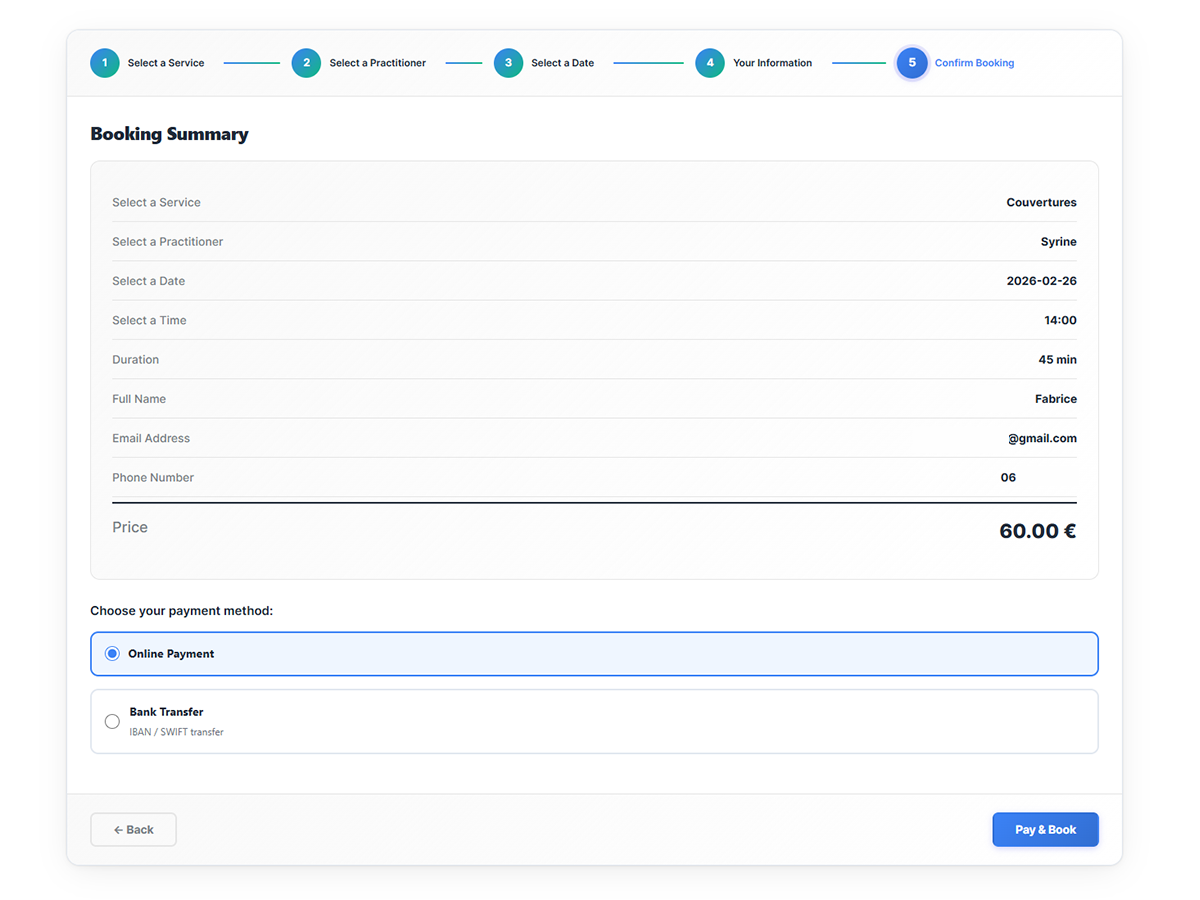This screenshot has width=1200, height=900.
Task: Click the step 4 numbered circle
Action: tap(710, 63)
